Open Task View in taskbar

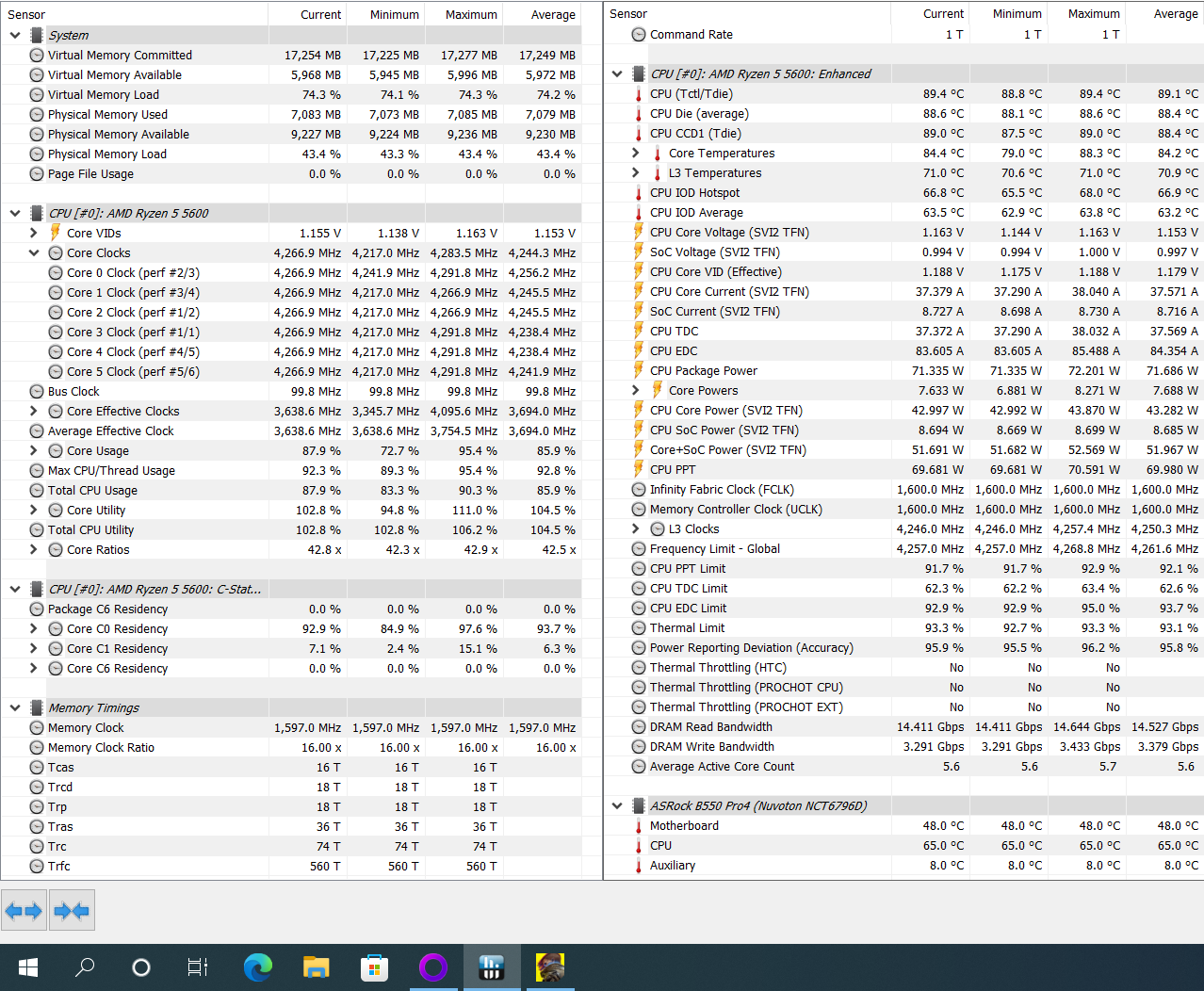(198, 967)
